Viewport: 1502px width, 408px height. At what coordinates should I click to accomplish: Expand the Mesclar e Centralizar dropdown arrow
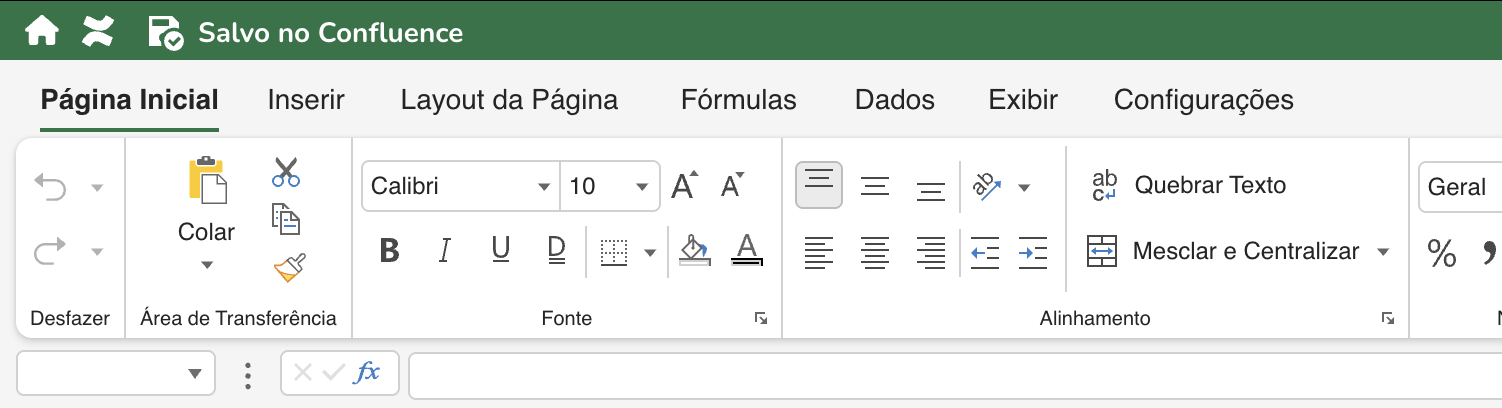(x=1384, y=252)
